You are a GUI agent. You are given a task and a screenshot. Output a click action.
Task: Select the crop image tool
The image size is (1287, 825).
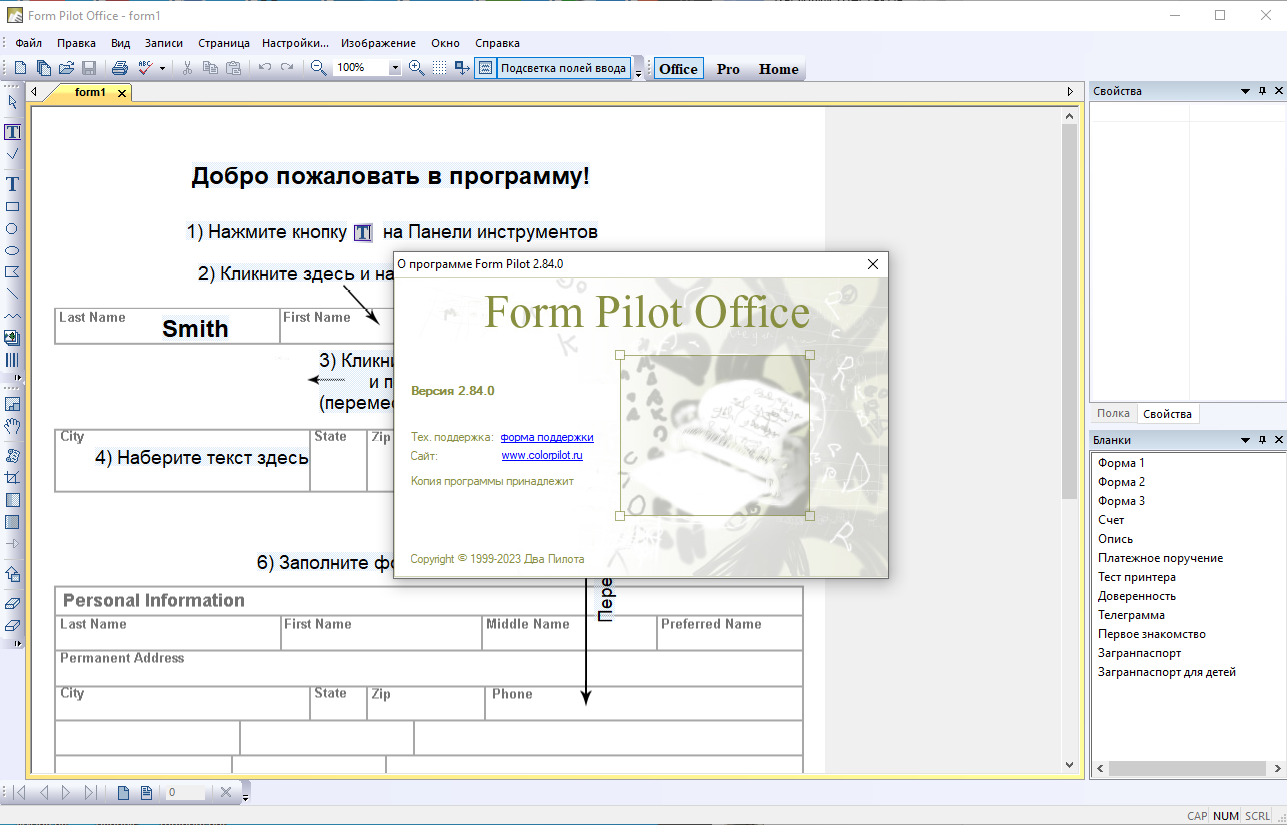pos(13,478)
